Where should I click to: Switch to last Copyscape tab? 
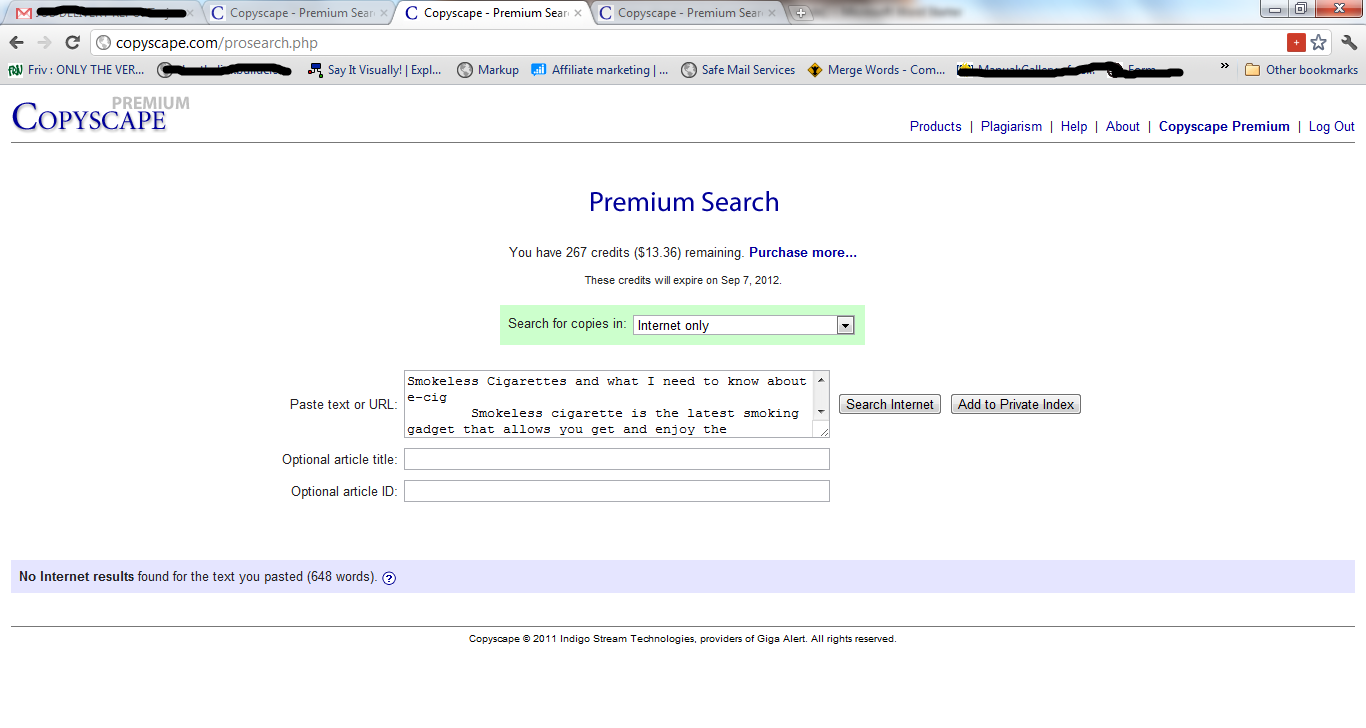(686, 14)
